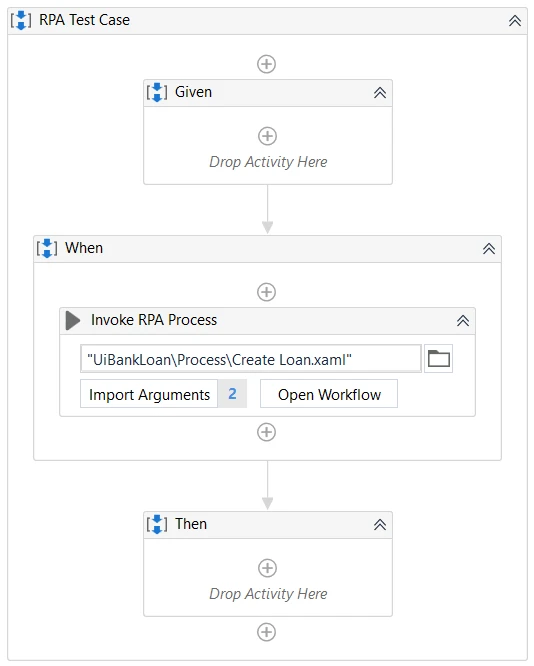Collapse the RPA Test Case container

point(515,20)
